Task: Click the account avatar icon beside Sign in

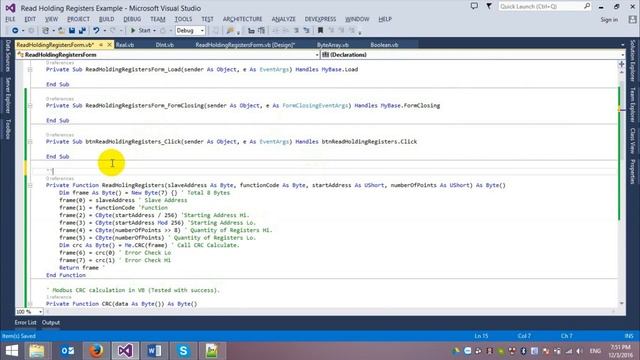Action: pyautogui.click(x=632, y=19)
